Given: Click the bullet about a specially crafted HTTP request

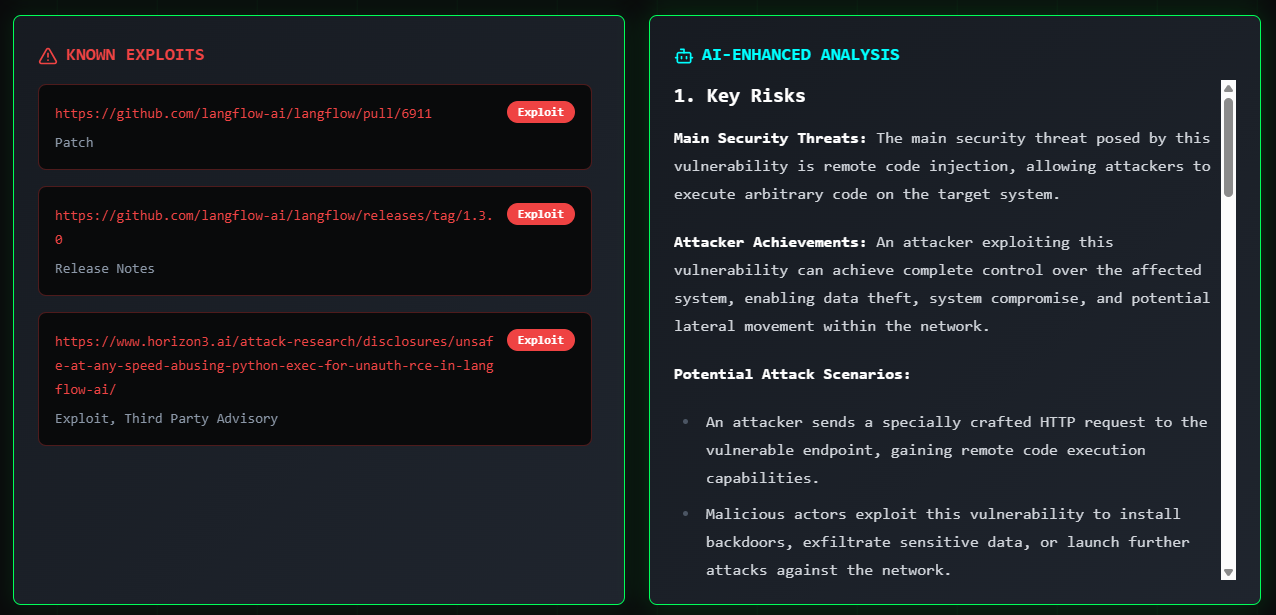Looking at the screenshot, I should (956, 450).
